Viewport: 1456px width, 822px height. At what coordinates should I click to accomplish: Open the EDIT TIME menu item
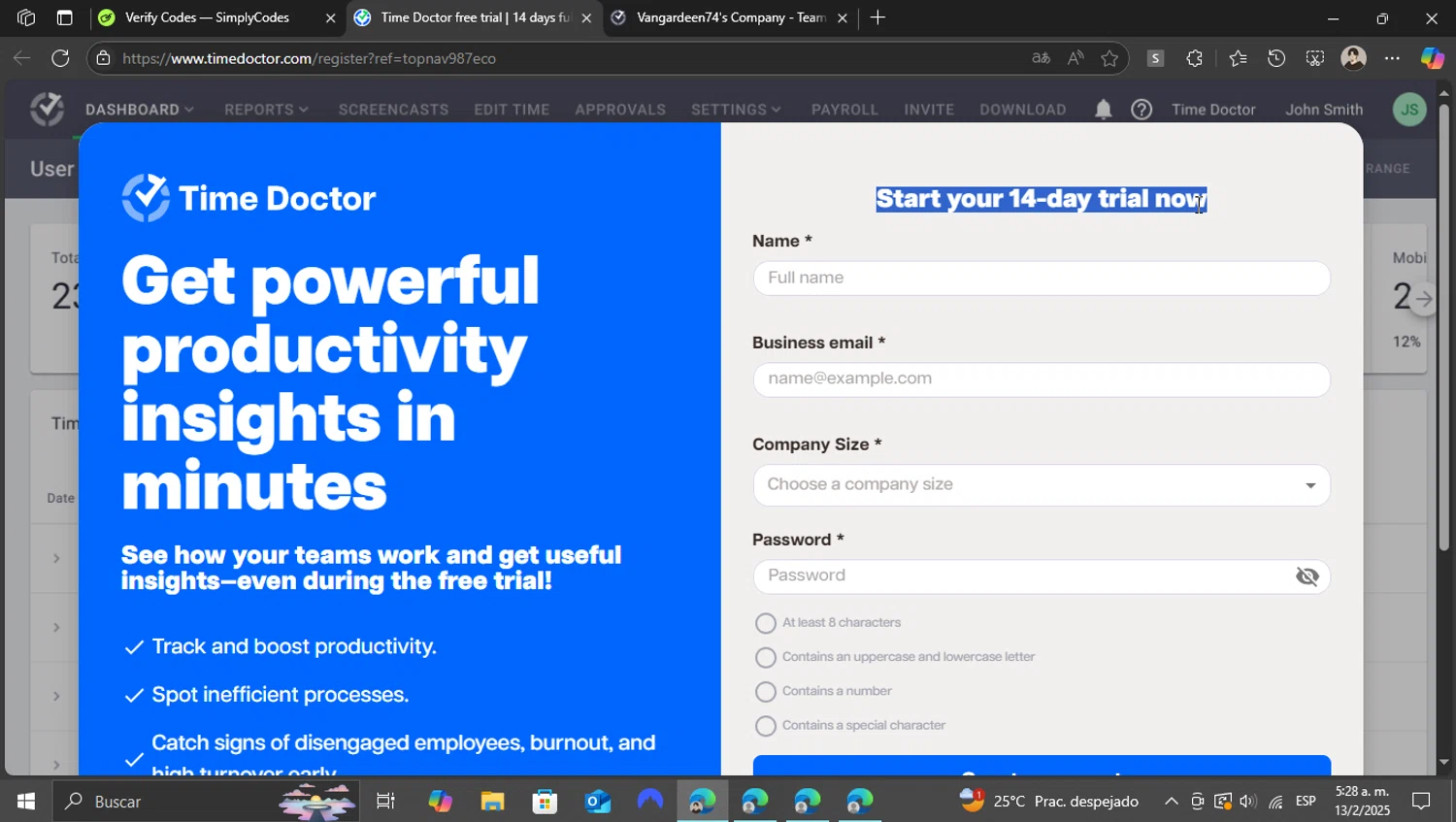pyautogui.click(x=512, y=110)
